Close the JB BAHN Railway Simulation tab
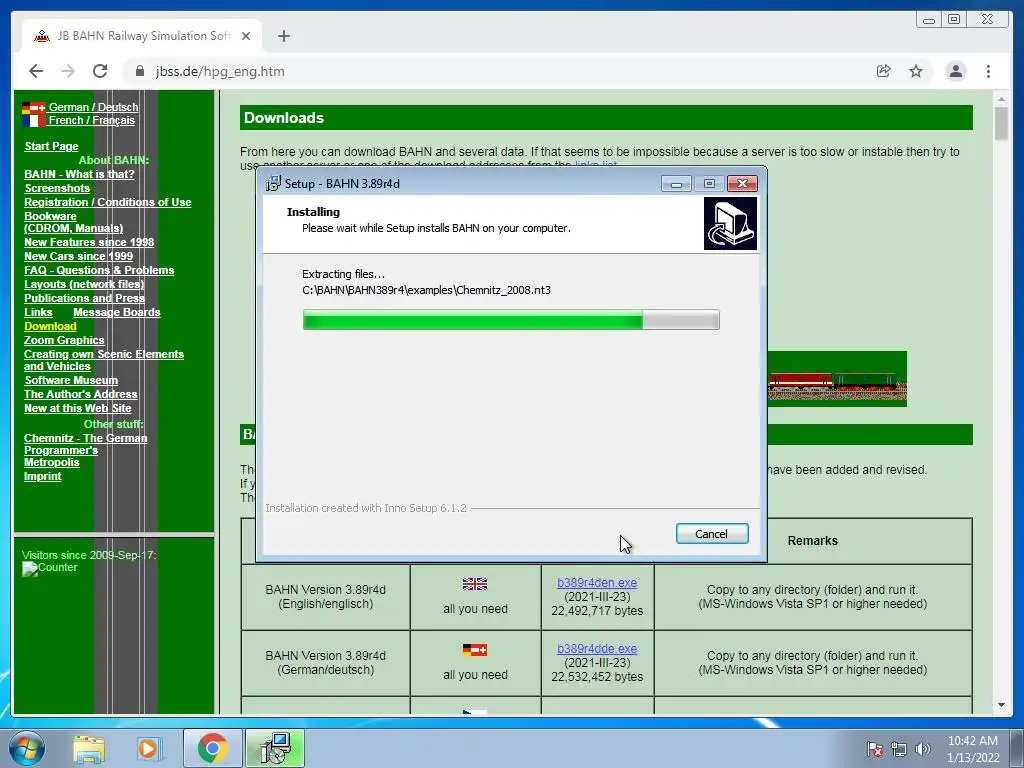The image size is (1024, 768). [x=246, y=36]
